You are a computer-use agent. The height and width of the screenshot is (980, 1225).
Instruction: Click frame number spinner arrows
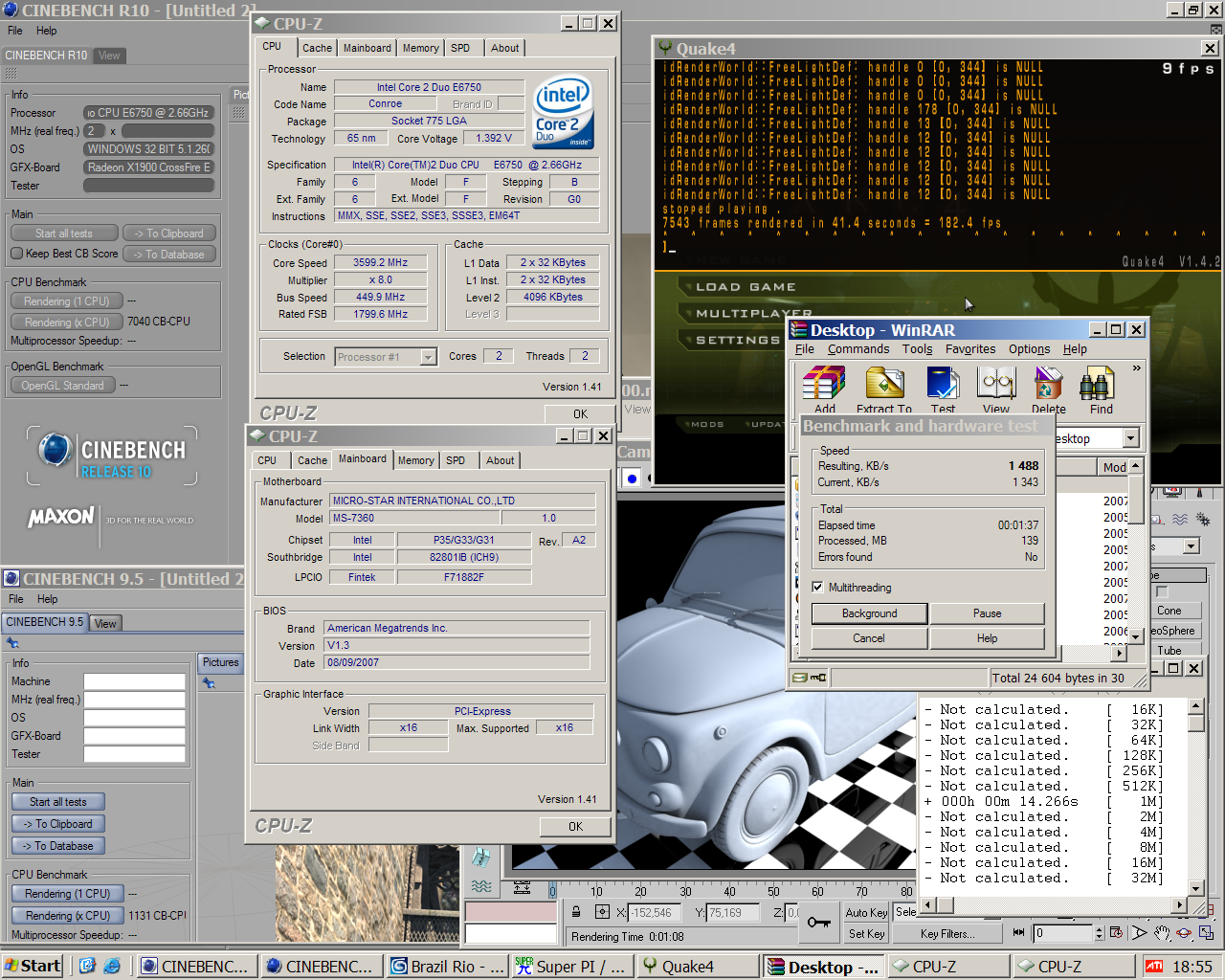(x=1100, y=933)
